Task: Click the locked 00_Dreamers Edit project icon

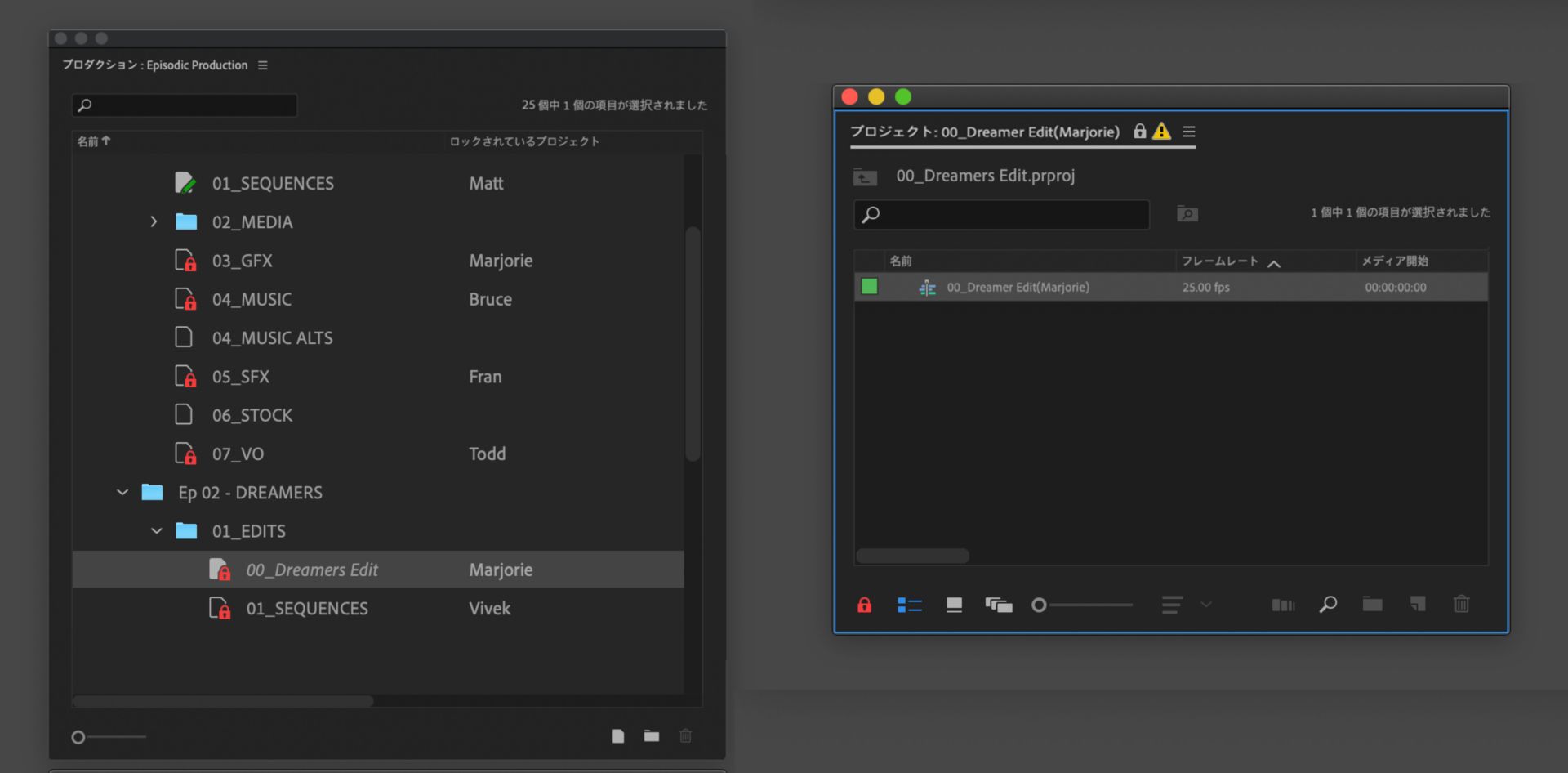Action: point(220,570)
